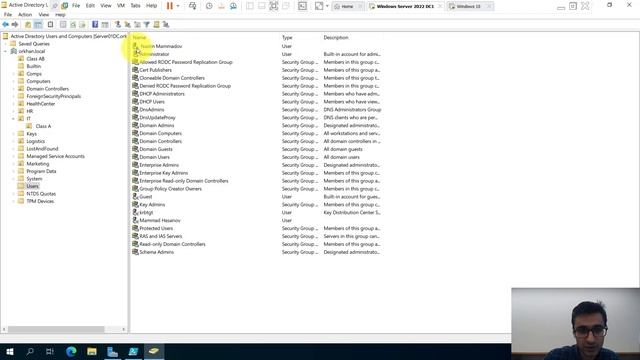Go back with the blue back arrow
The width and height of the screenshot is (640, 360).
tap(6, 24)
